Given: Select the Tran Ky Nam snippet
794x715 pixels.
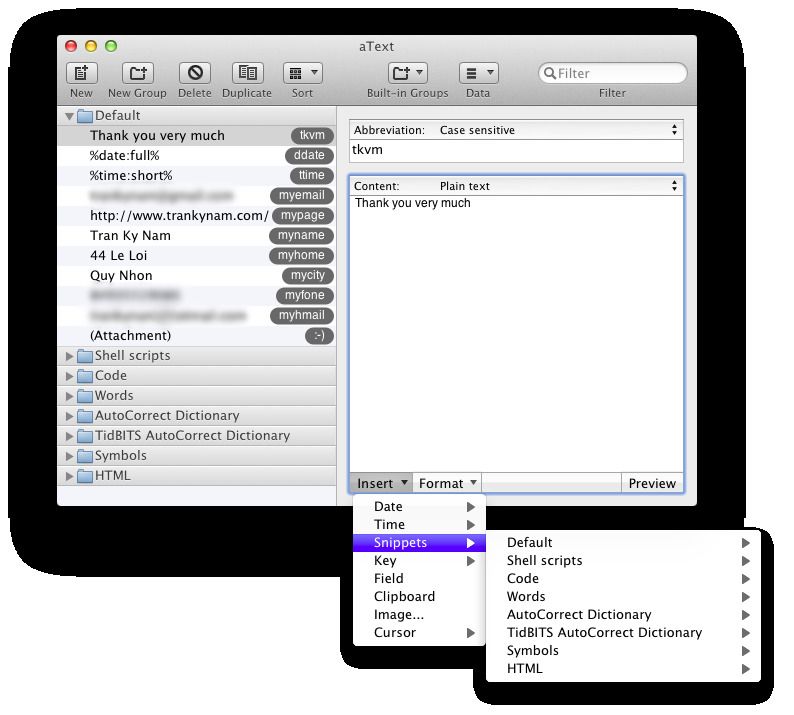Looking at the screenshot, I should pyautogui.click(x=196, y=235).
